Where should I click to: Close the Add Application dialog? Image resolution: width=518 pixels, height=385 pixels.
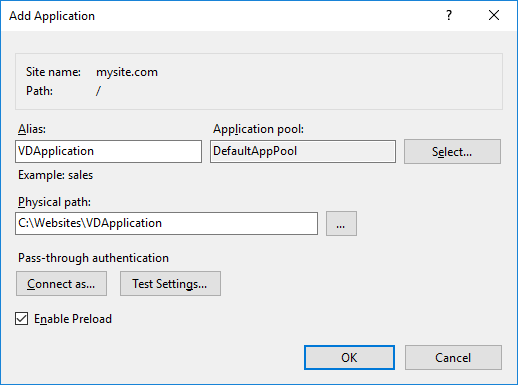(494, 15)
